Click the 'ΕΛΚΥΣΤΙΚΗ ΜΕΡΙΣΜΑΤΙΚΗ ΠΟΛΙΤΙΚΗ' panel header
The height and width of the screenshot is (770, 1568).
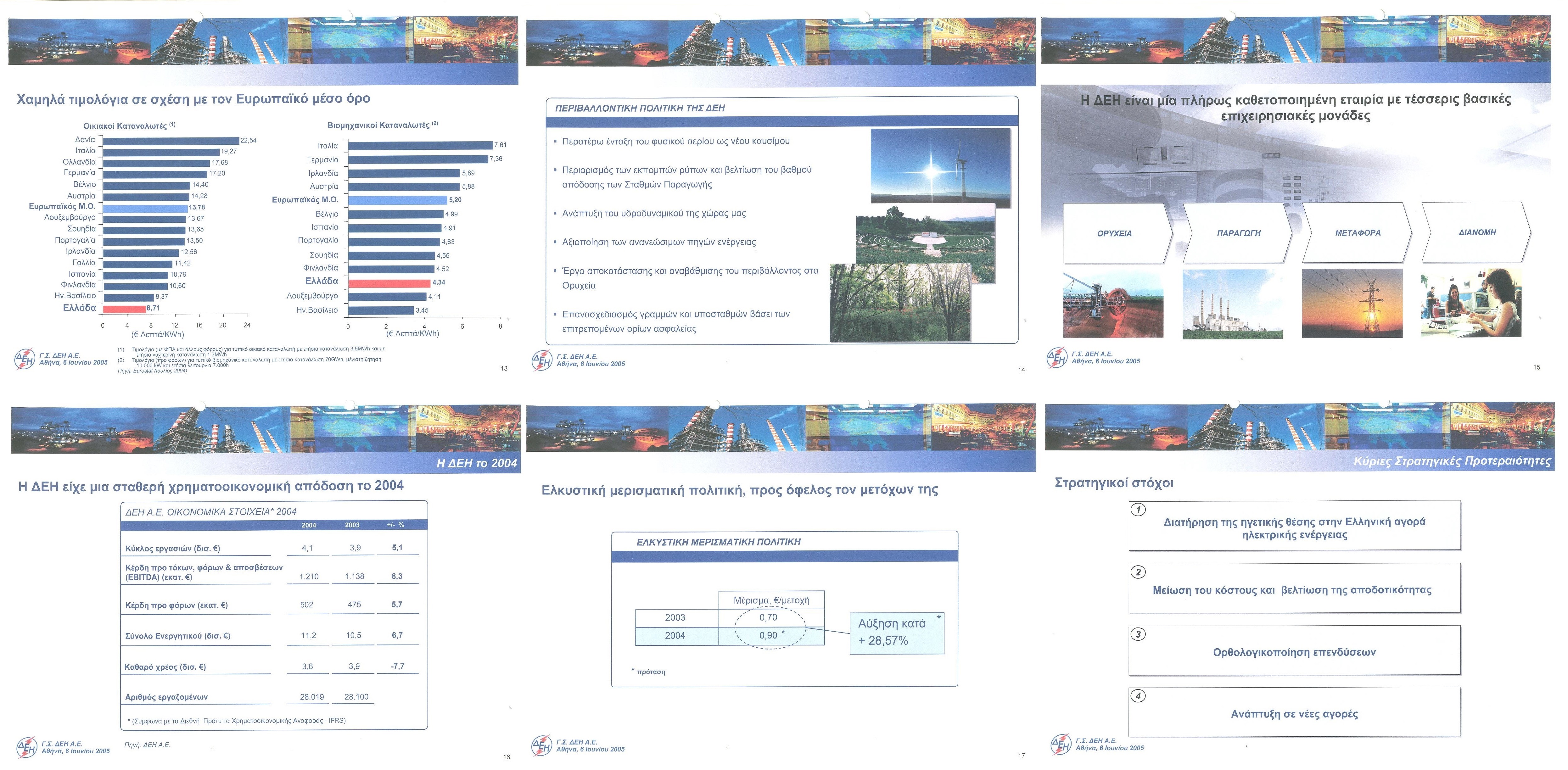click(718, 542)
